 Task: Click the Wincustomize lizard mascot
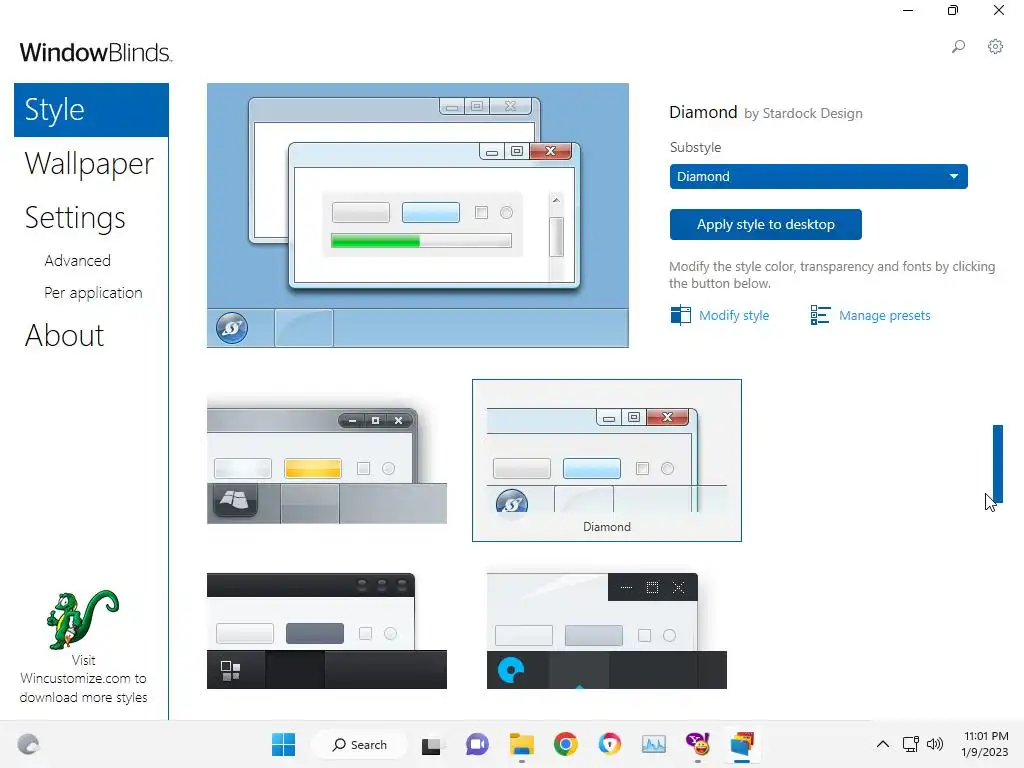click(x=83, y=619)
